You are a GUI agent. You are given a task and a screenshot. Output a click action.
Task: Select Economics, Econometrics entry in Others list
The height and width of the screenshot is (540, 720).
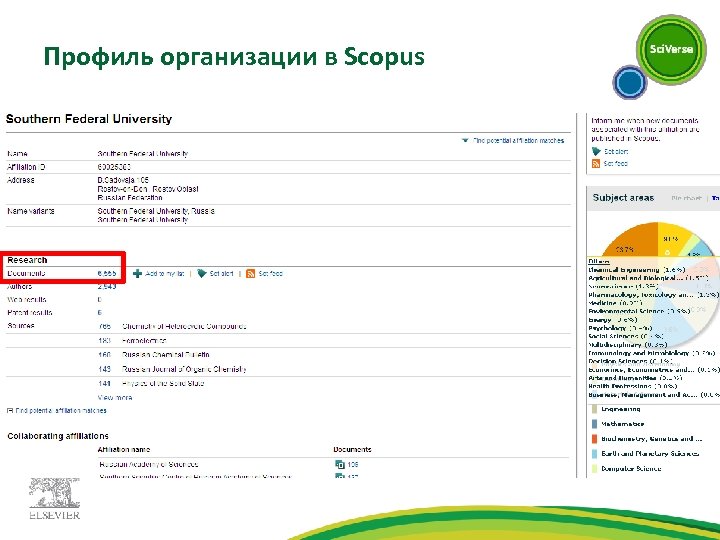coord(654,370)
